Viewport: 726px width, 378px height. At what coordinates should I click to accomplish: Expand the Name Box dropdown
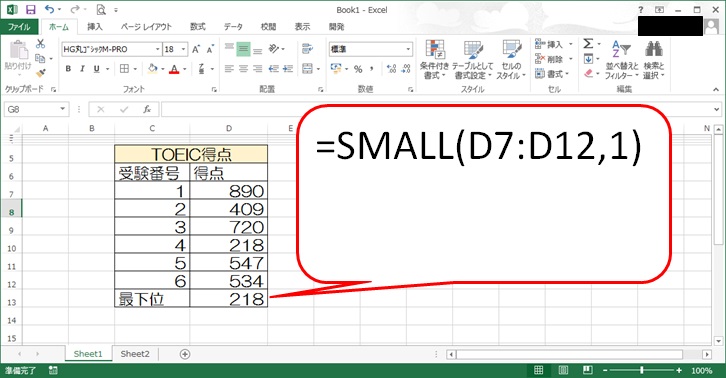click(x=63, y=109)
